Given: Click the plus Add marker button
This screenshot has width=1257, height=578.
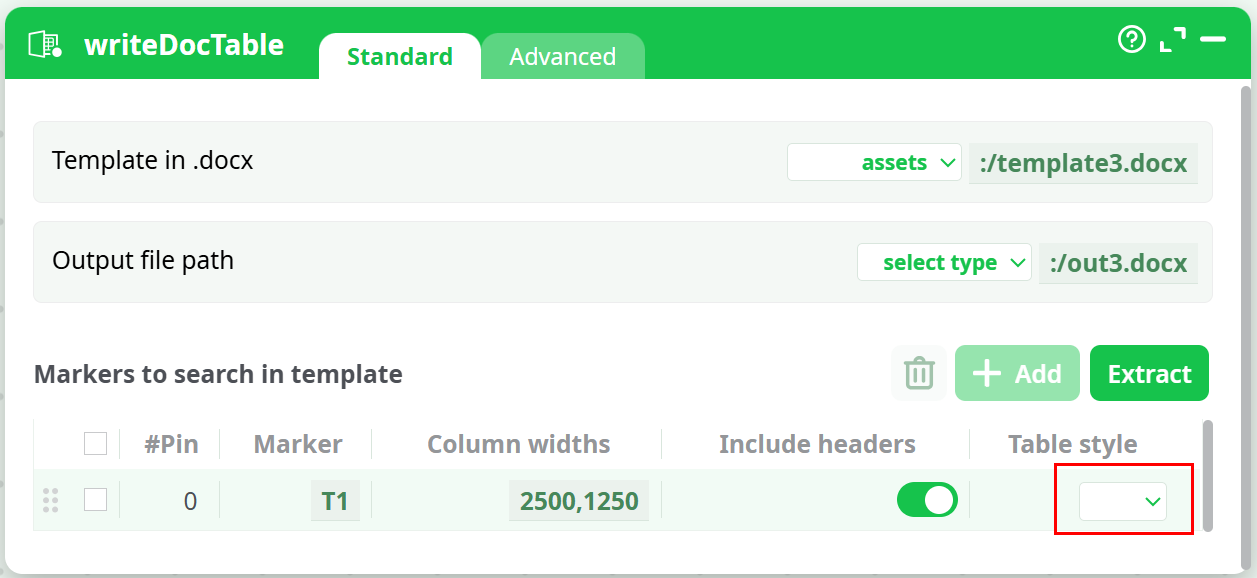Looking at the screenshot, I should (x=1017, y=374).
